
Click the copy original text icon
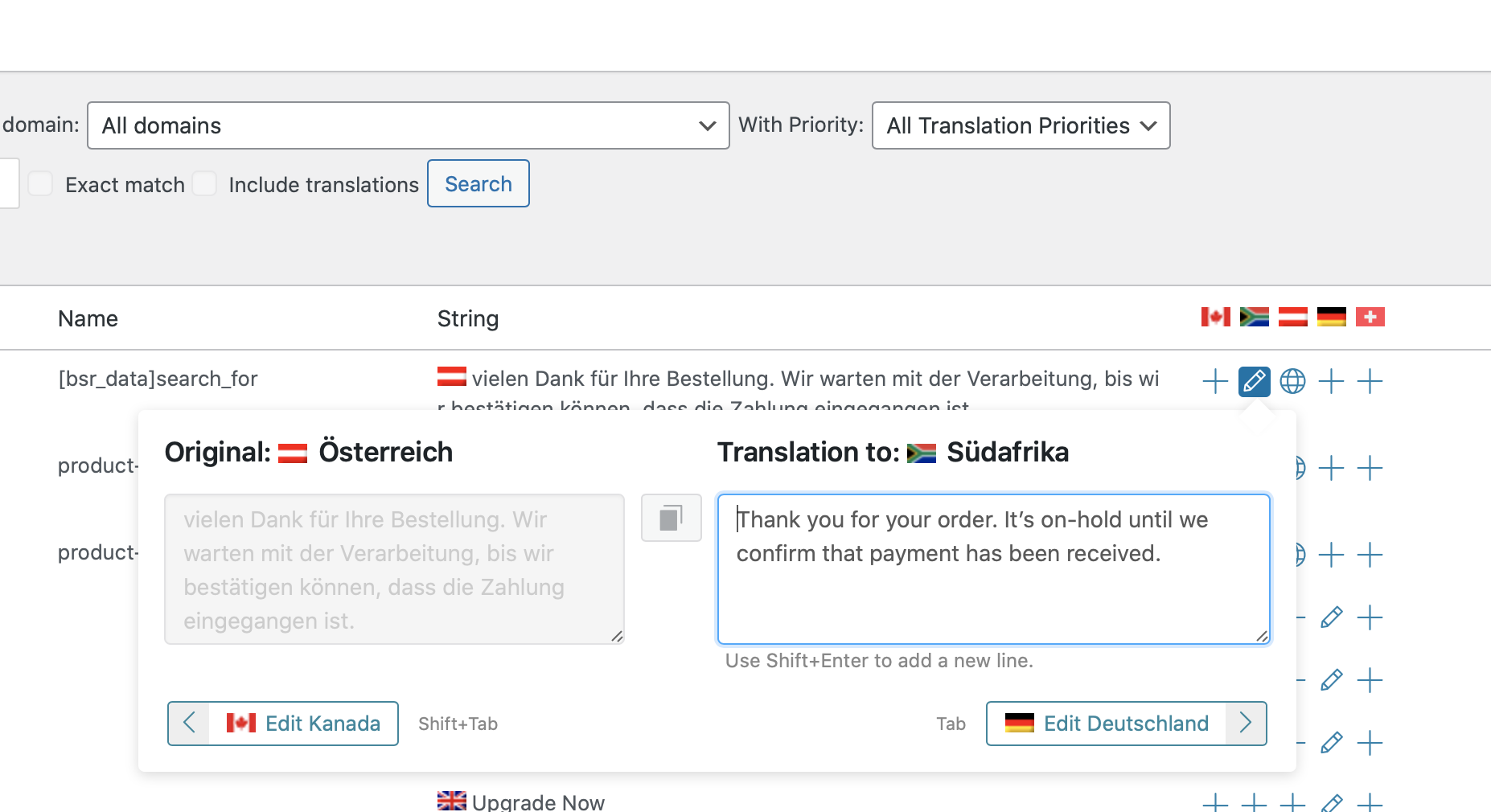[671, 518]
